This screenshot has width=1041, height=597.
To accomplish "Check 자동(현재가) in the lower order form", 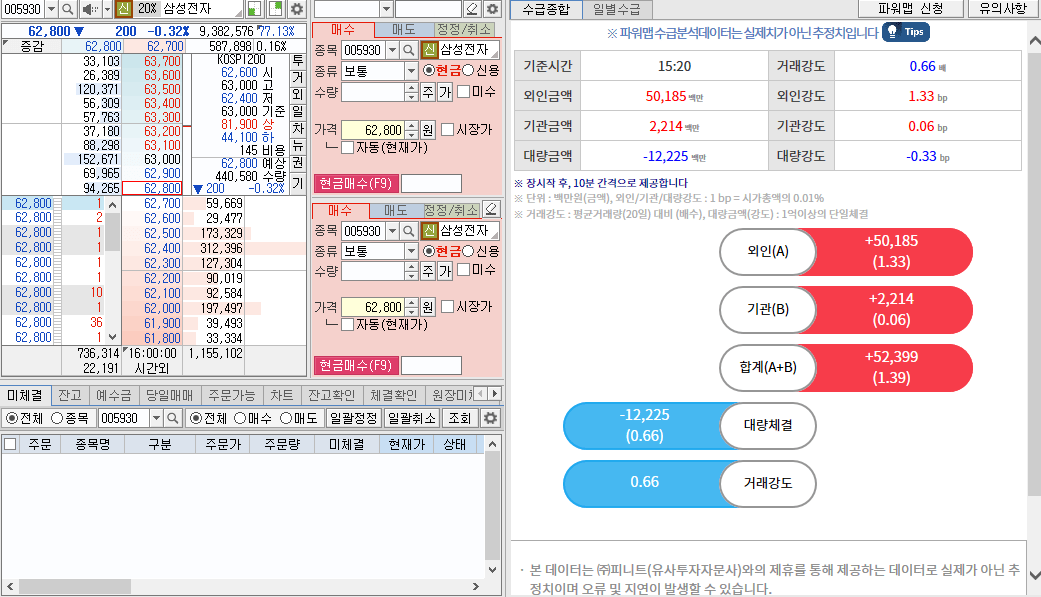I will pos(347,325).
